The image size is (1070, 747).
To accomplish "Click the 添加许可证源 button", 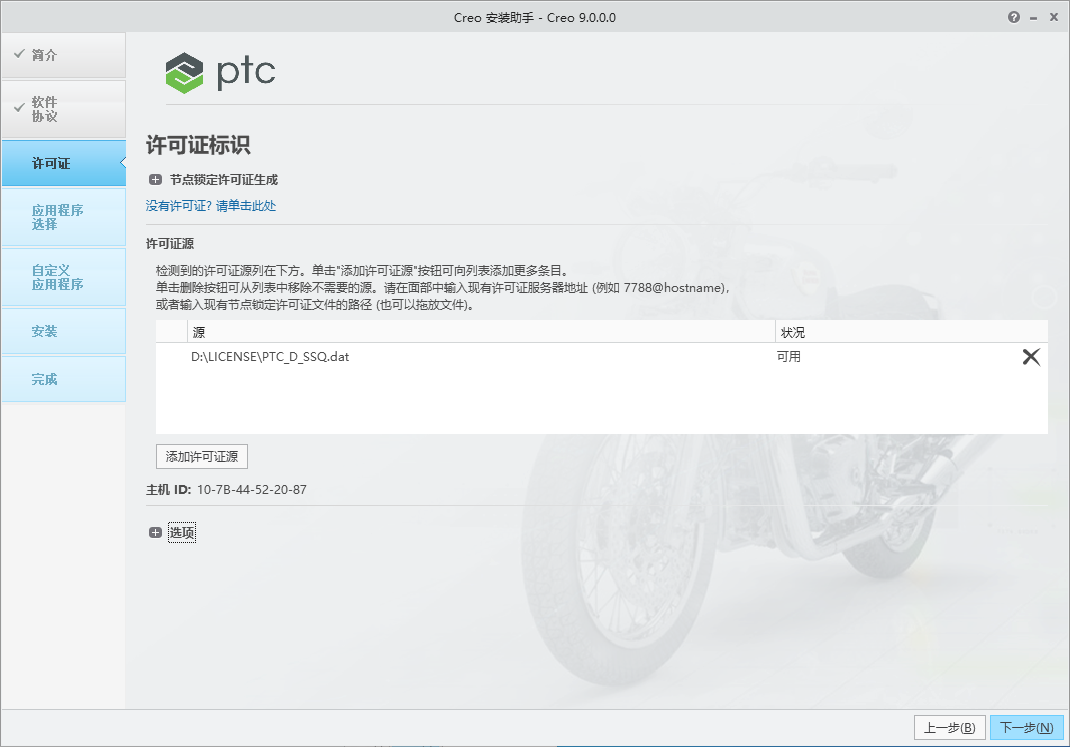I will 202,457.
